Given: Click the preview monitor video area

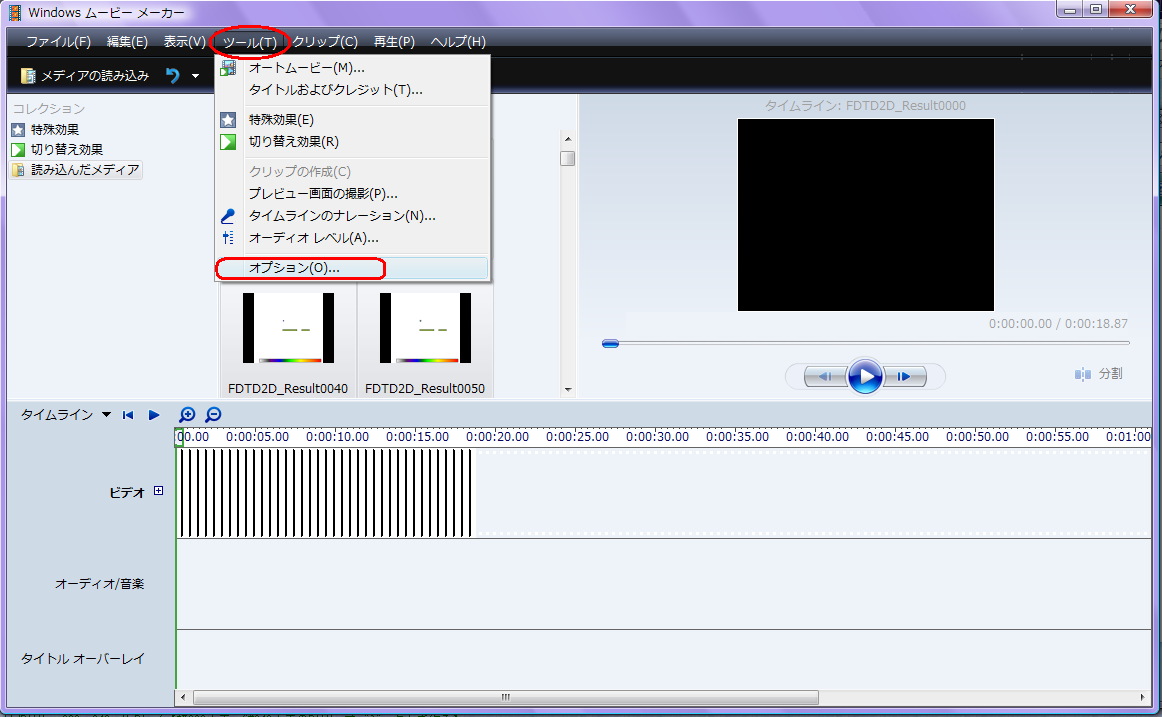Looking at the screenshot, I should point(866,215).
